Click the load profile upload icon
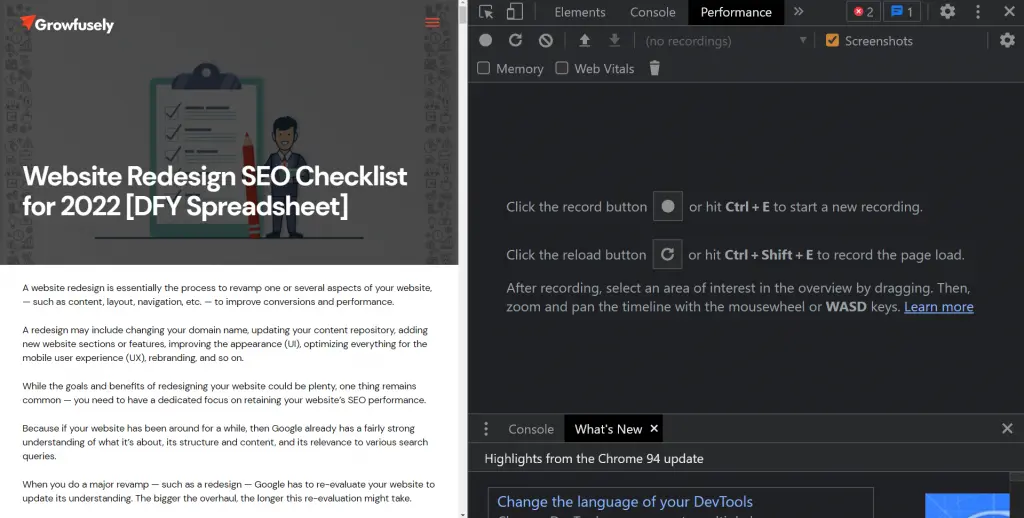This screenshot has height=518, width=1024. (585, 40)
